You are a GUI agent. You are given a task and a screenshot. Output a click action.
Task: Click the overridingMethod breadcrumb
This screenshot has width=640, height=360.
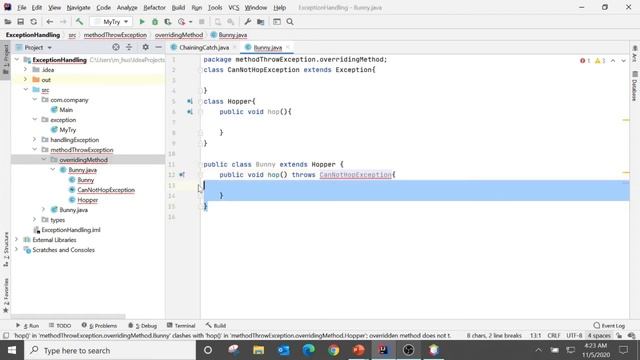[179, 35]
